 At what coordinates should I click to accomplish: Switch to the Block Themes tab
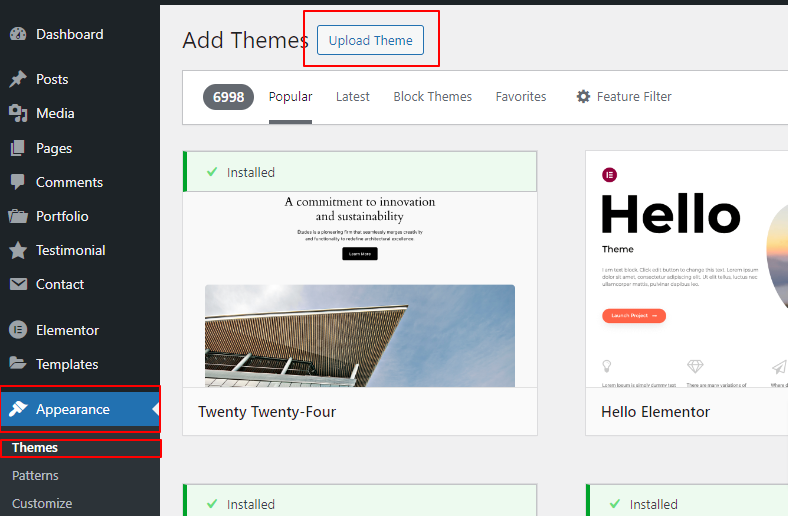click(x=432, y=97)
